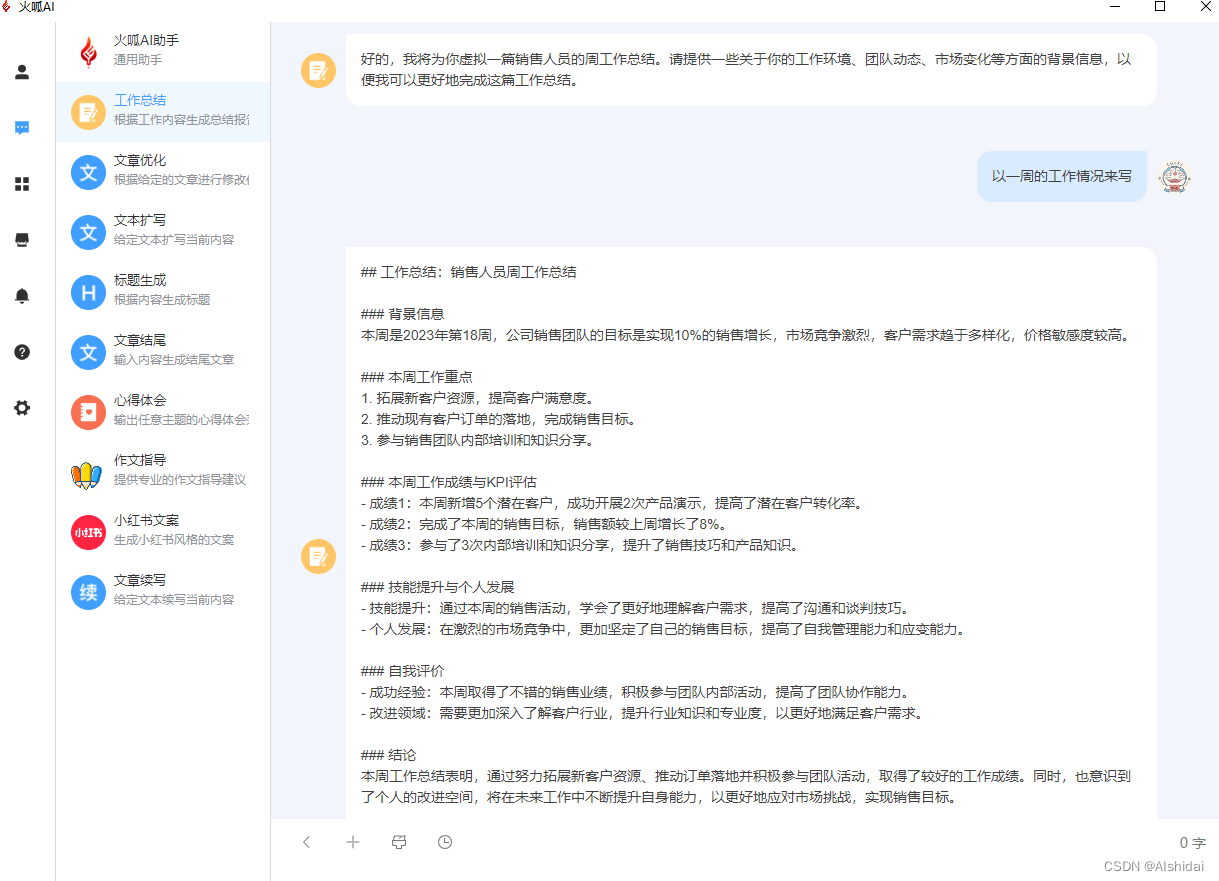This screenshot has height=881, width=1219.
Task: Open the 文章续写 assistant
Action: [163, 592]
